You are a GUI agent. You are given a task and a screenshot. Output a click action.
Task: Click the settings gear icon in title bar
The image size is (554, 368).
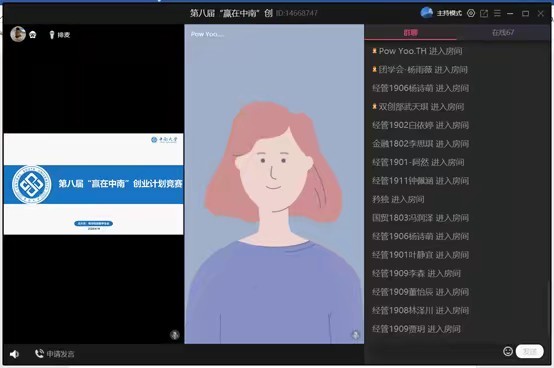(471, 13)
